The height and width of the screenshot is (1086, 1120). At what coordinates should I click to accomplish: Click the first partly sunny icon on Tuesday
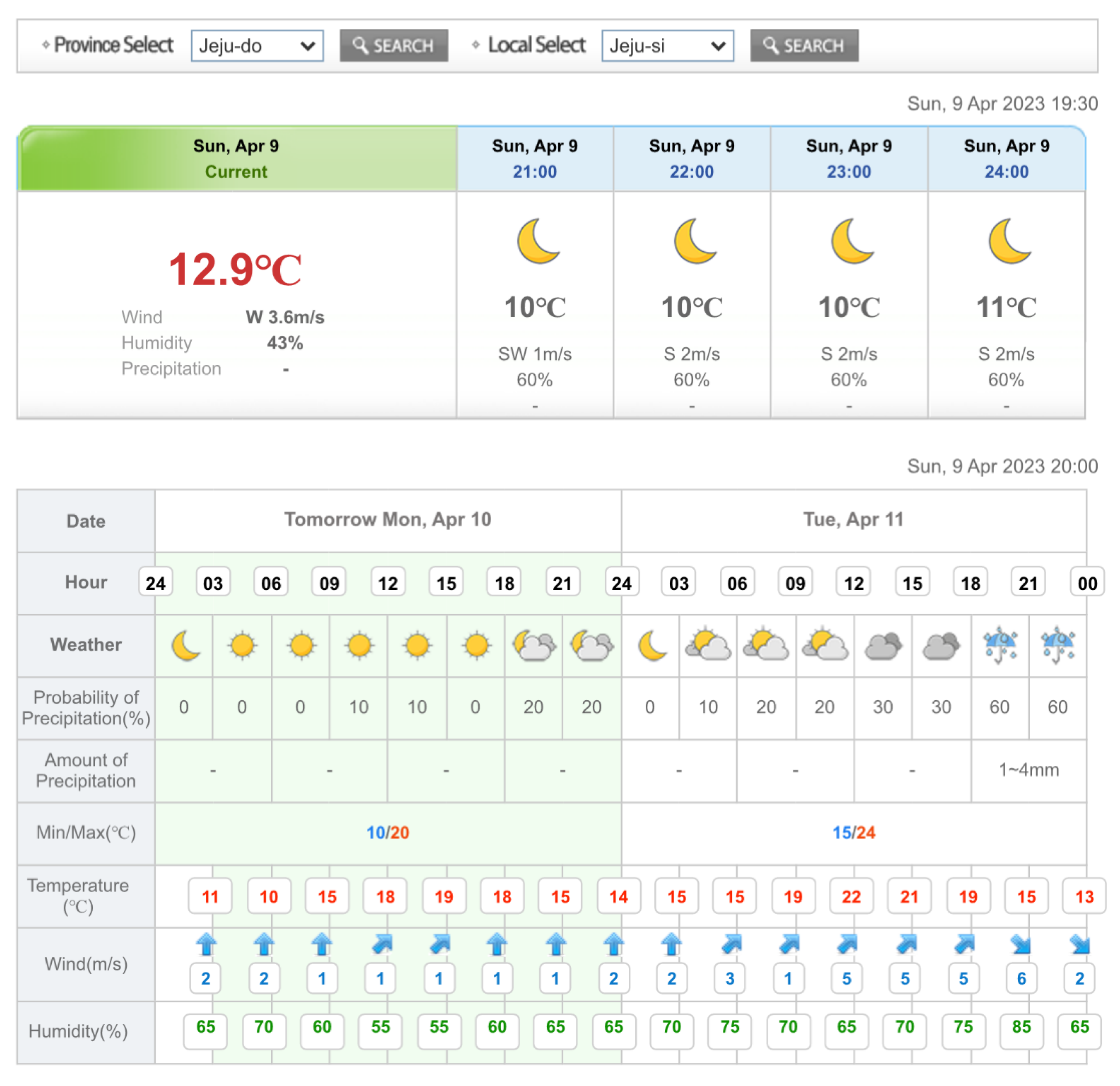(x=708, y=645)
